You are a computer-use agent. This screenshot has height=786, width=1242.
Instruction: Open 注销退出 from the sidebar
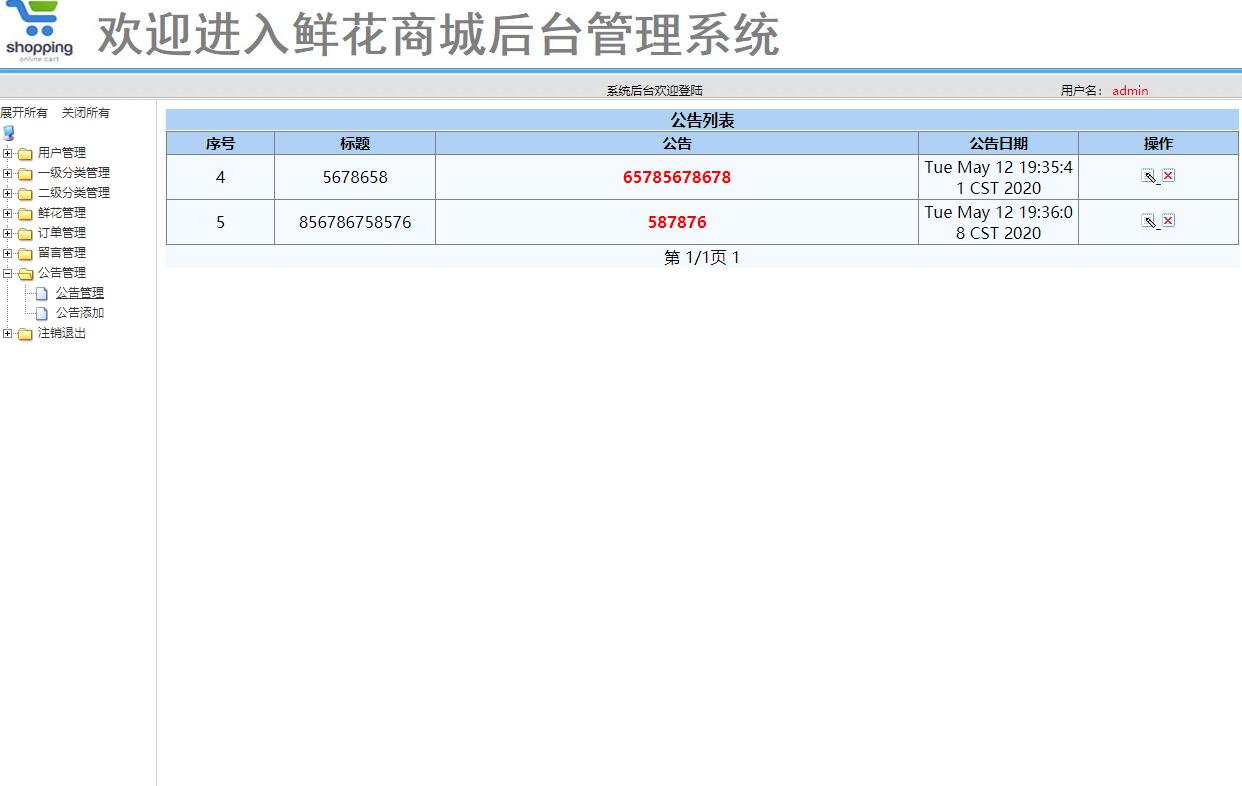(62, 332)
